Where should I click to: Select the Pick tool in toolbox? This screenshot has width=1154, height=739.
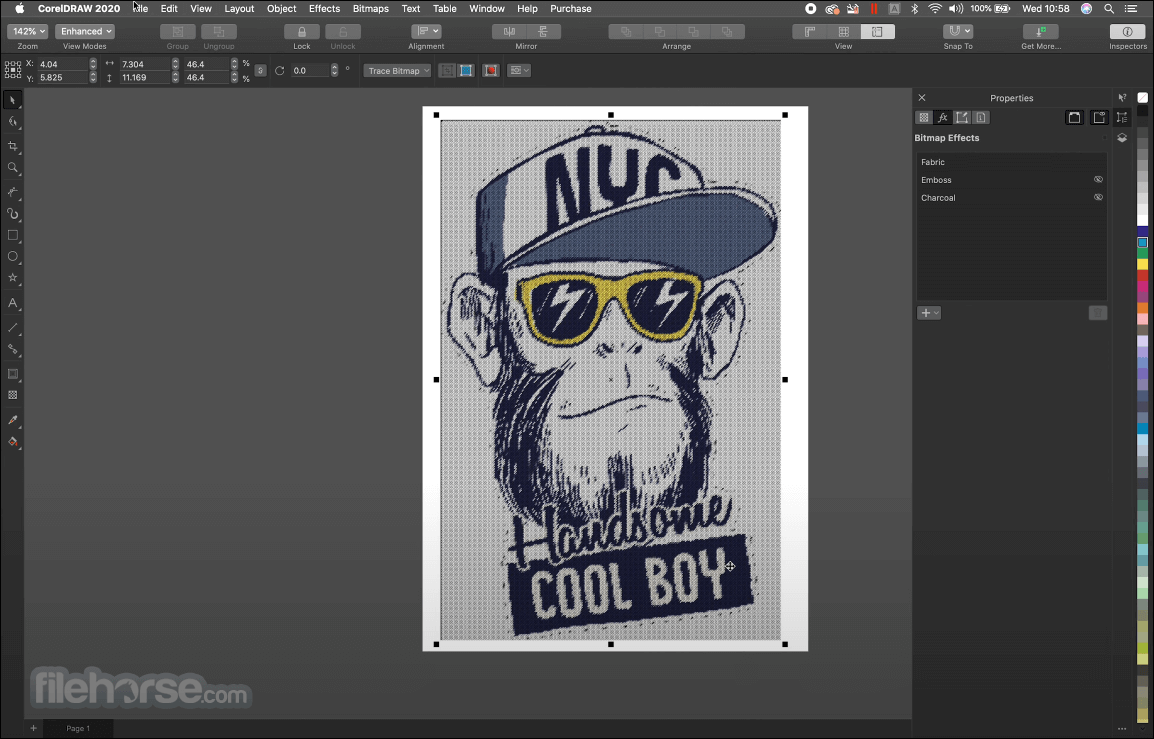pyautogui.click(x=13, y=100)
